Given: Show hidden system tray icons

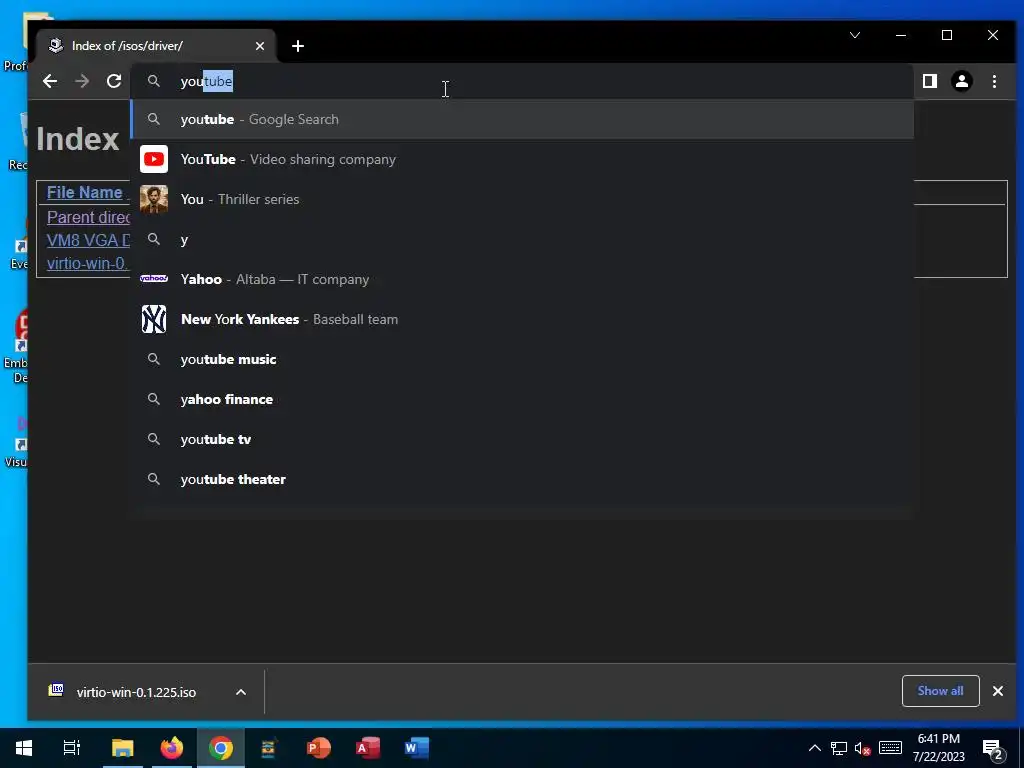Looking at the screenshot, I should click(x=814, y=748).
